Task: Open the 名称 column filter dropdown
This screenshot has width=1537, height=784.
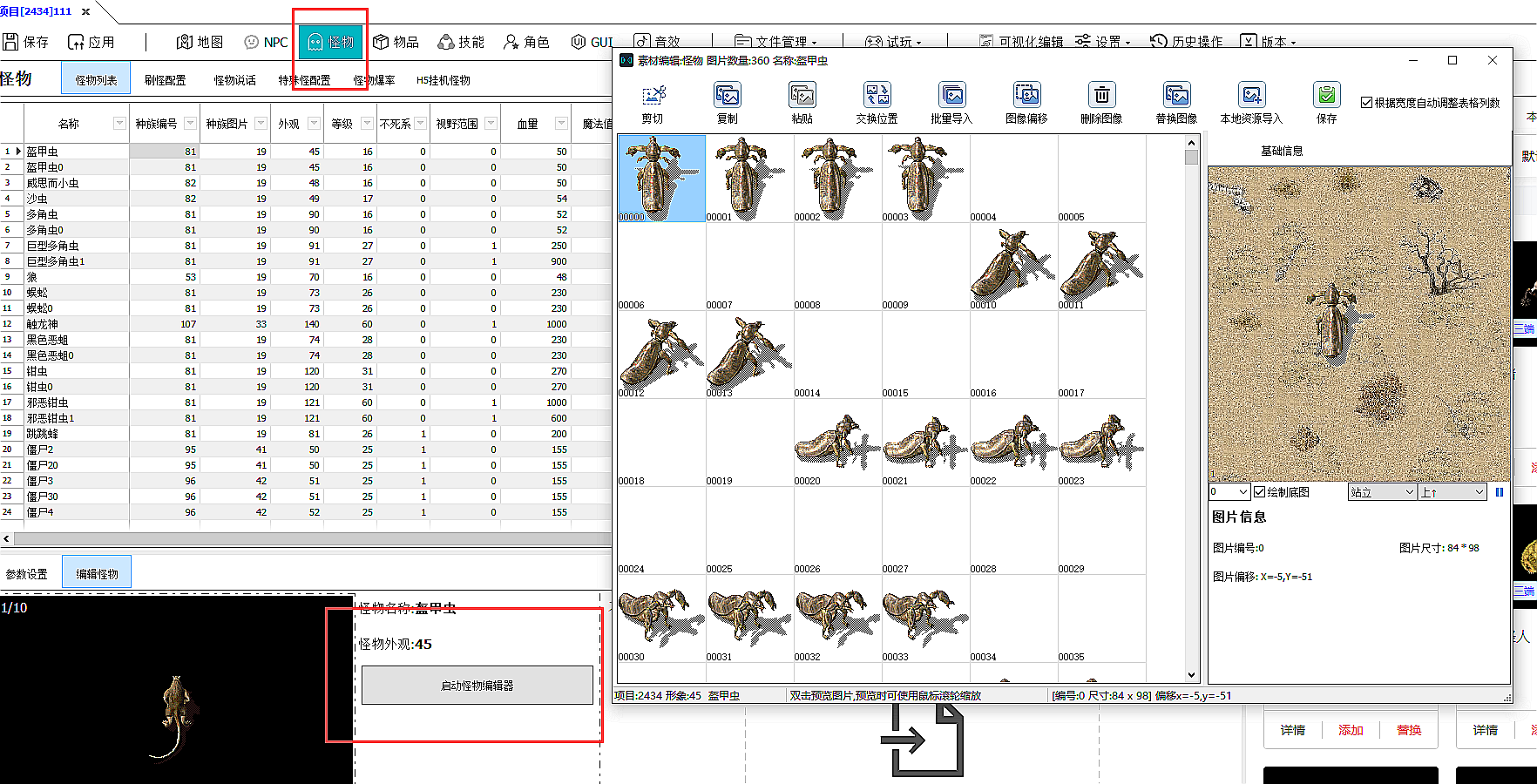Action: [x=119, y=124]
